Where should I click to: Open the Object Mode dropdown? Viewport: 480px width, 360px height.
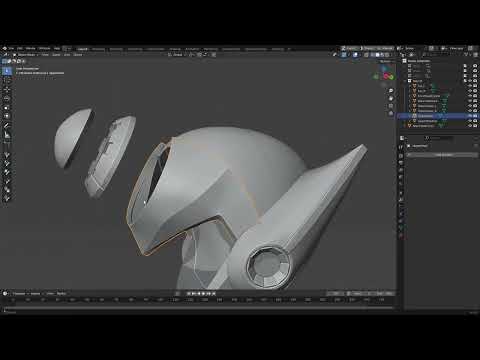pos(26,55)
